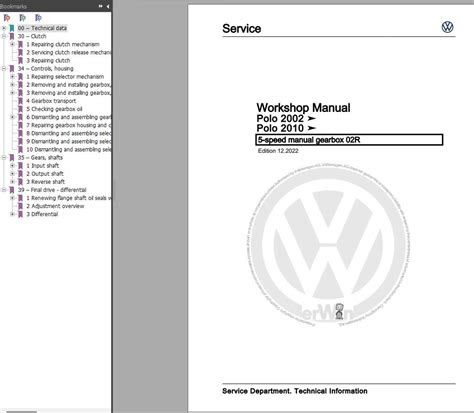474x413 pixels.
Task: Click the 'Bookmarks' panel title
Action: 13,6
